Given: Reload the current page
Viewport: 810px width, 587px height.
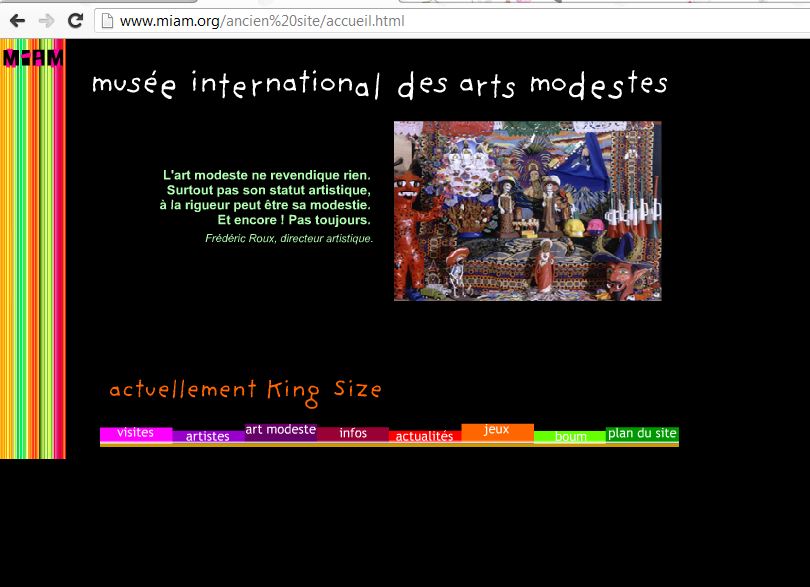Looking at the screenshot, I should tap(75, 20).
